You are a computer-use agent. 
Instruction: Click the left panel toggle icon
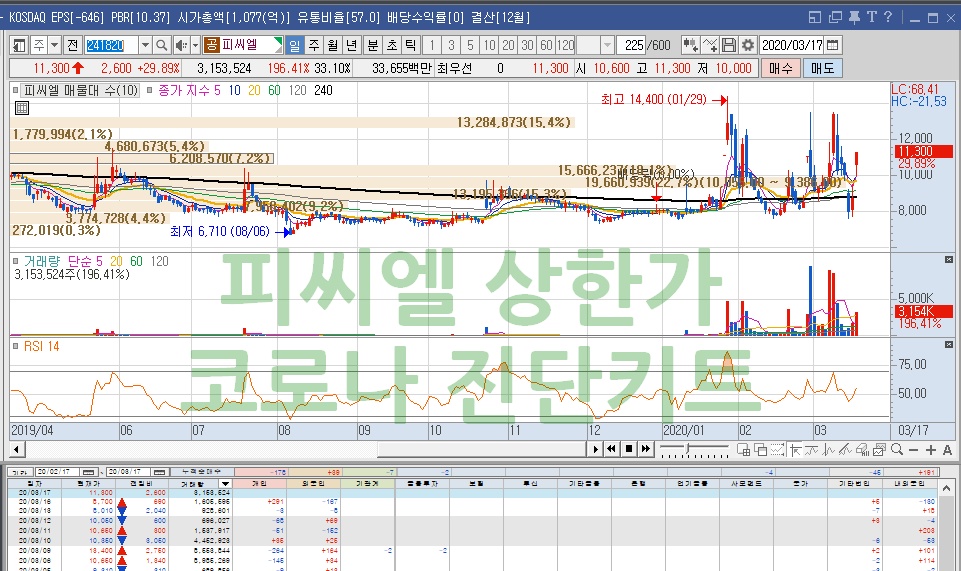pyautogui.click(x=19, y=45)
